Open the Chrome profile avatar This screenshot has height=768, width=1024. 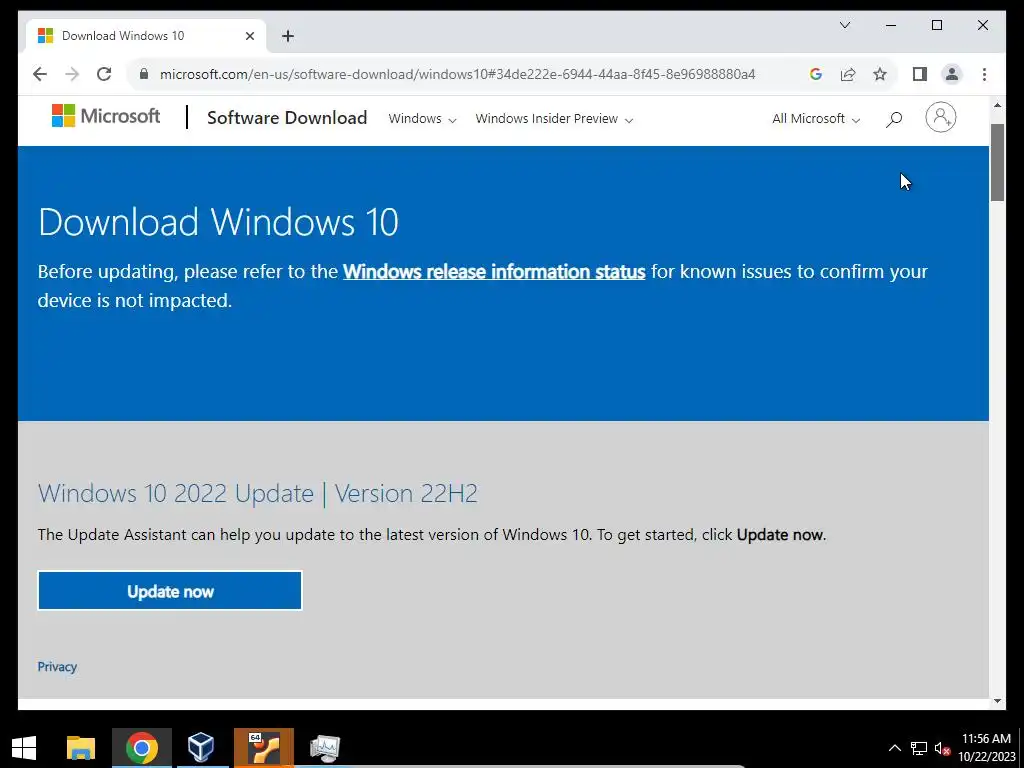952,74
